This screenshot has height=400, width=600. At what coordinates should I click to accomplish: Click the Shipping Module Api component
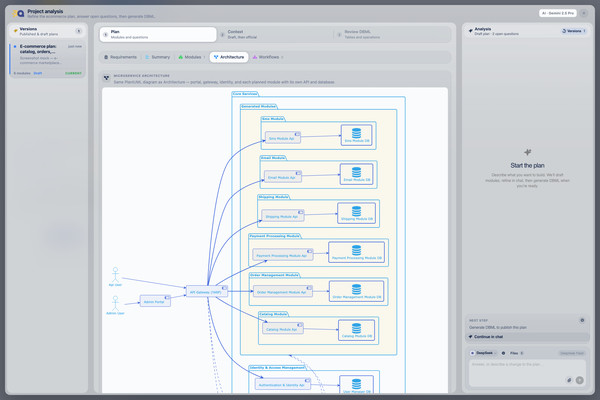click(x=283, y=216)
